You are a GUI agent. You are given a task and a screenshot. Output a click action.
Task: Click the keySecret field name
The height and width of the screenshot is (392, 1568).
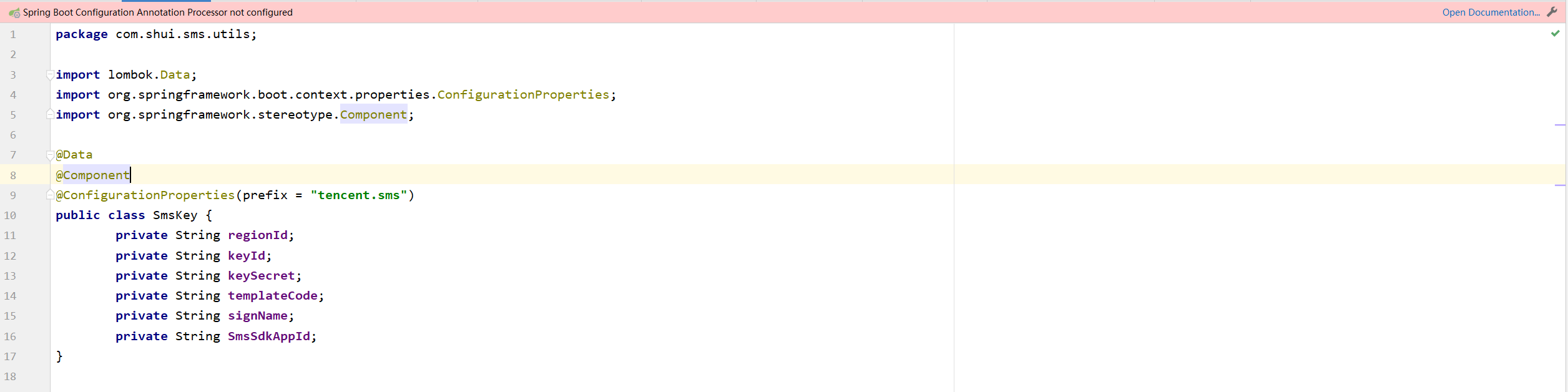point(262,276)
